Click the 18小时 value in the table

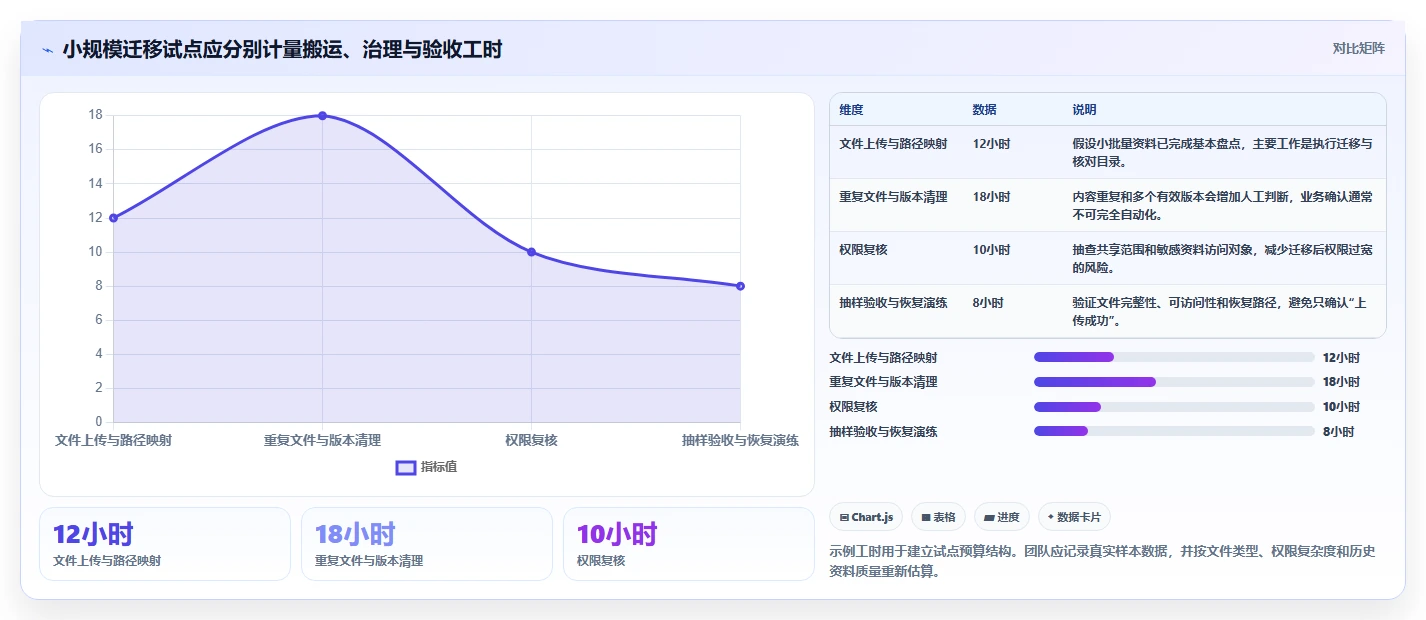tap(991, 197)
